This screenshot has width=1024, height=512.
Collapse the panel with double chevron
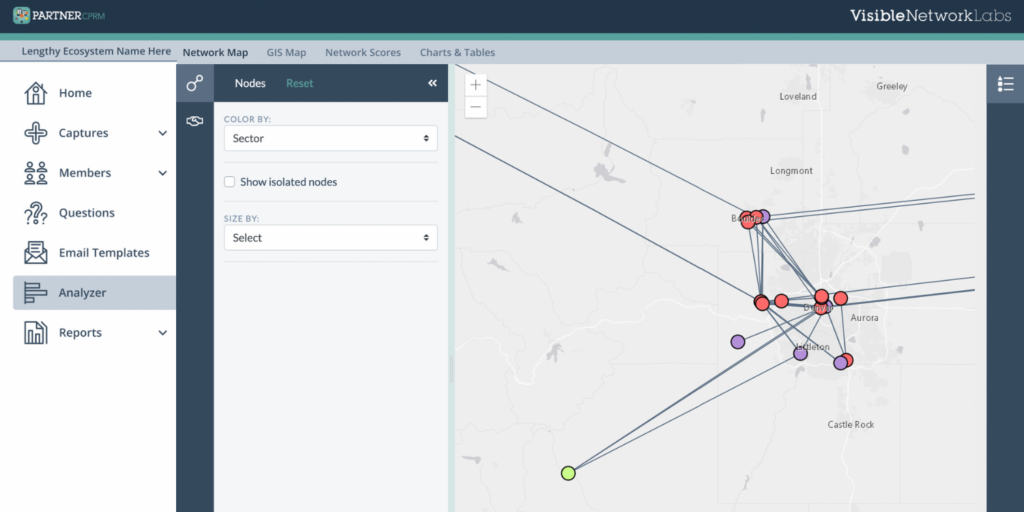432,83
